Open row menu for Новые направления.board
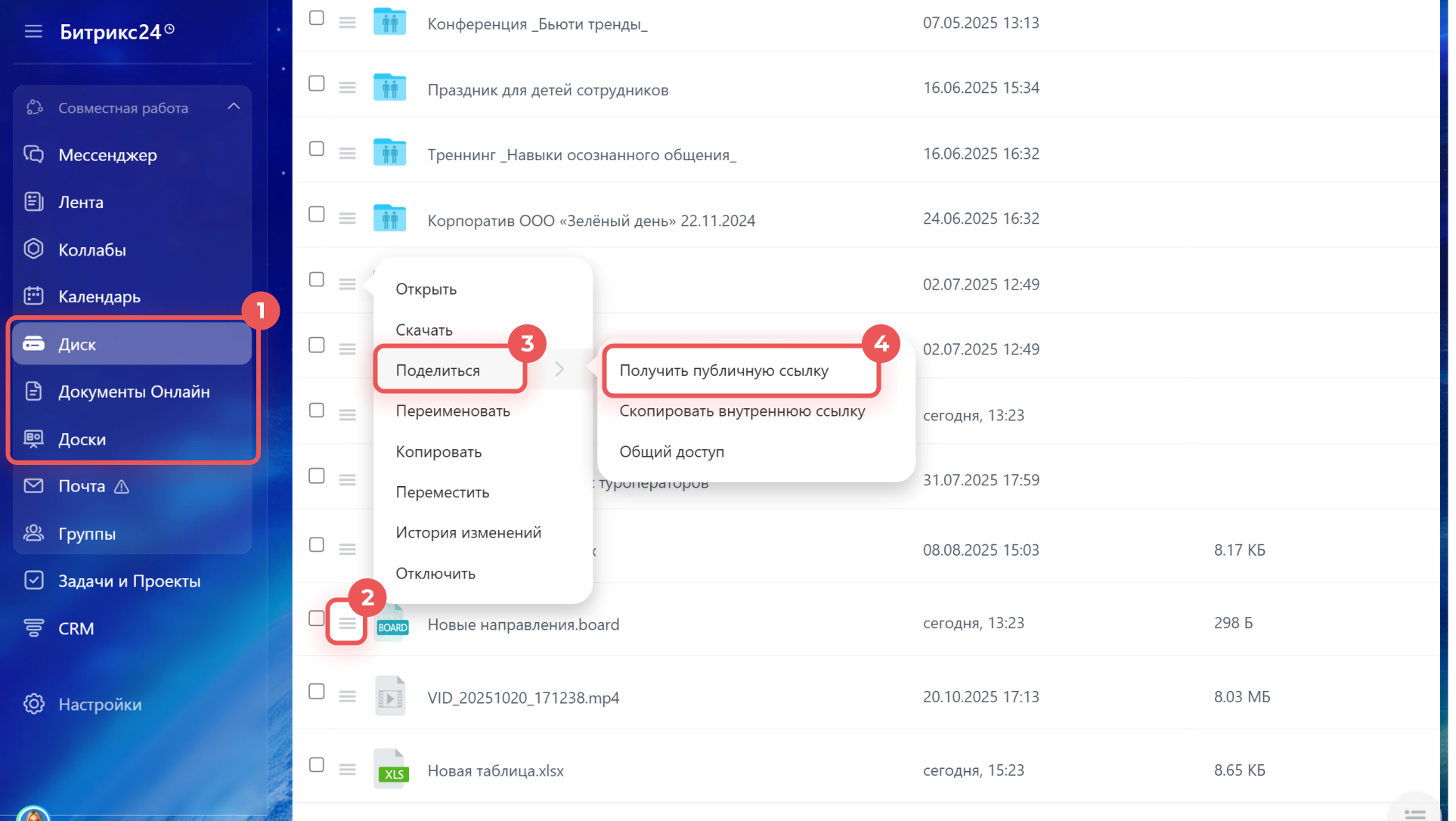 (x=347, y=624)
